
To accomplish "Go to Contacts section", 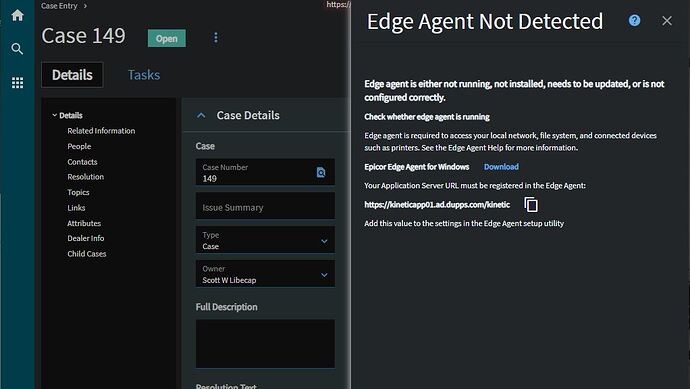I will [82, 162].
